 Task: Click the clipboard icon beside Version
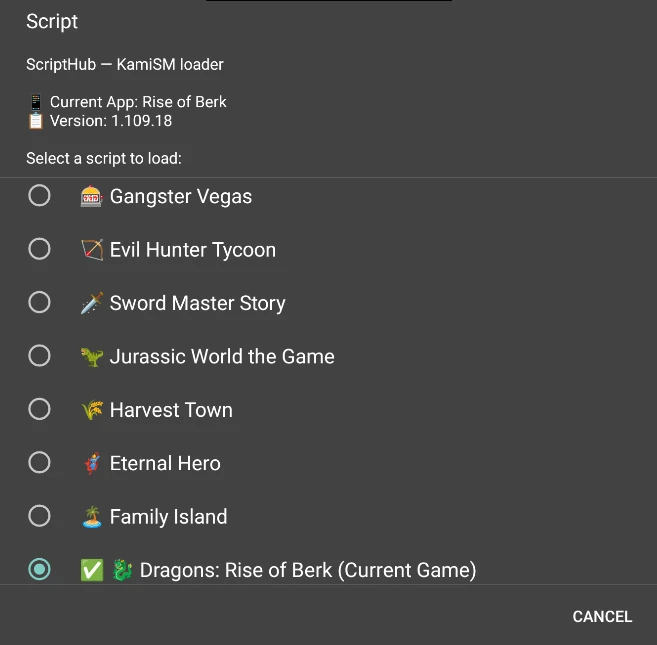pos(36,121)
